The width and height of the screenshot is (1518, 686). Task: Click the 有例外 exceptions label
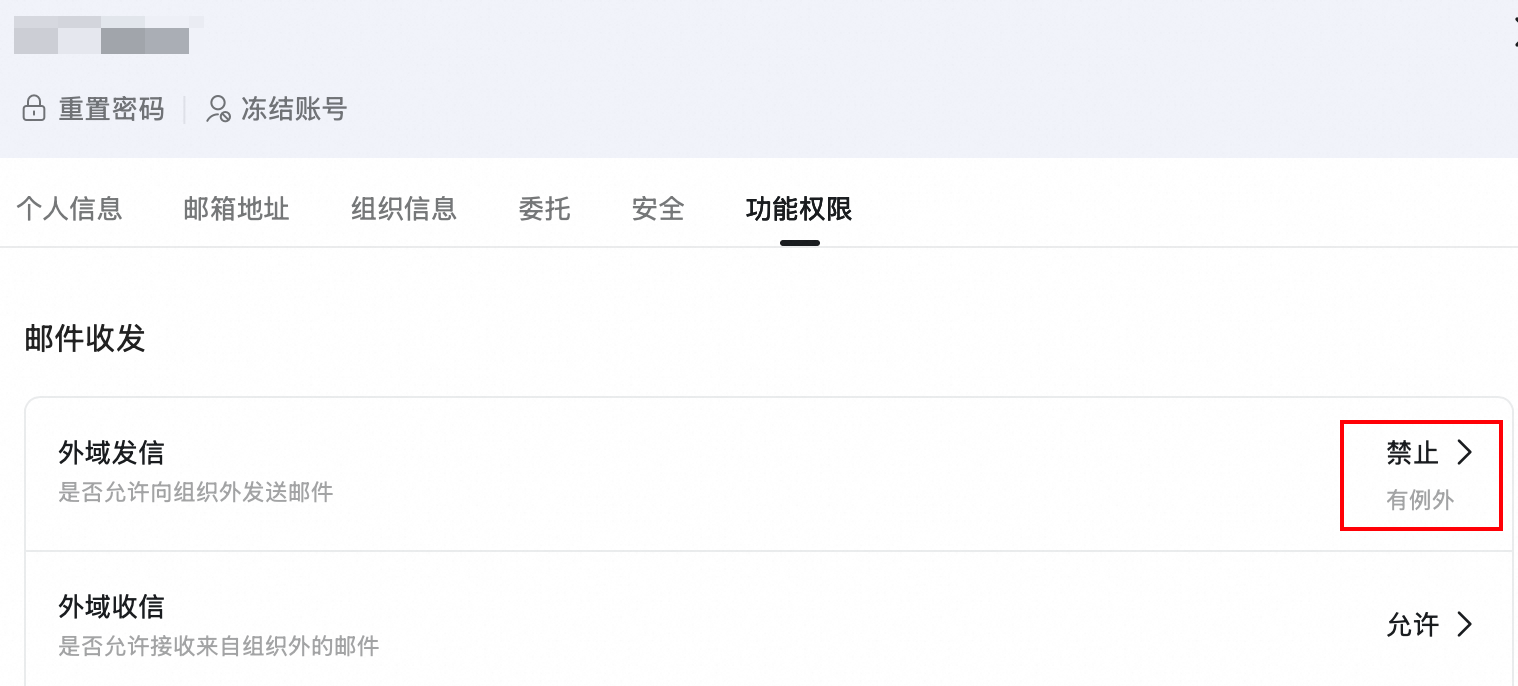point(1420,499)
